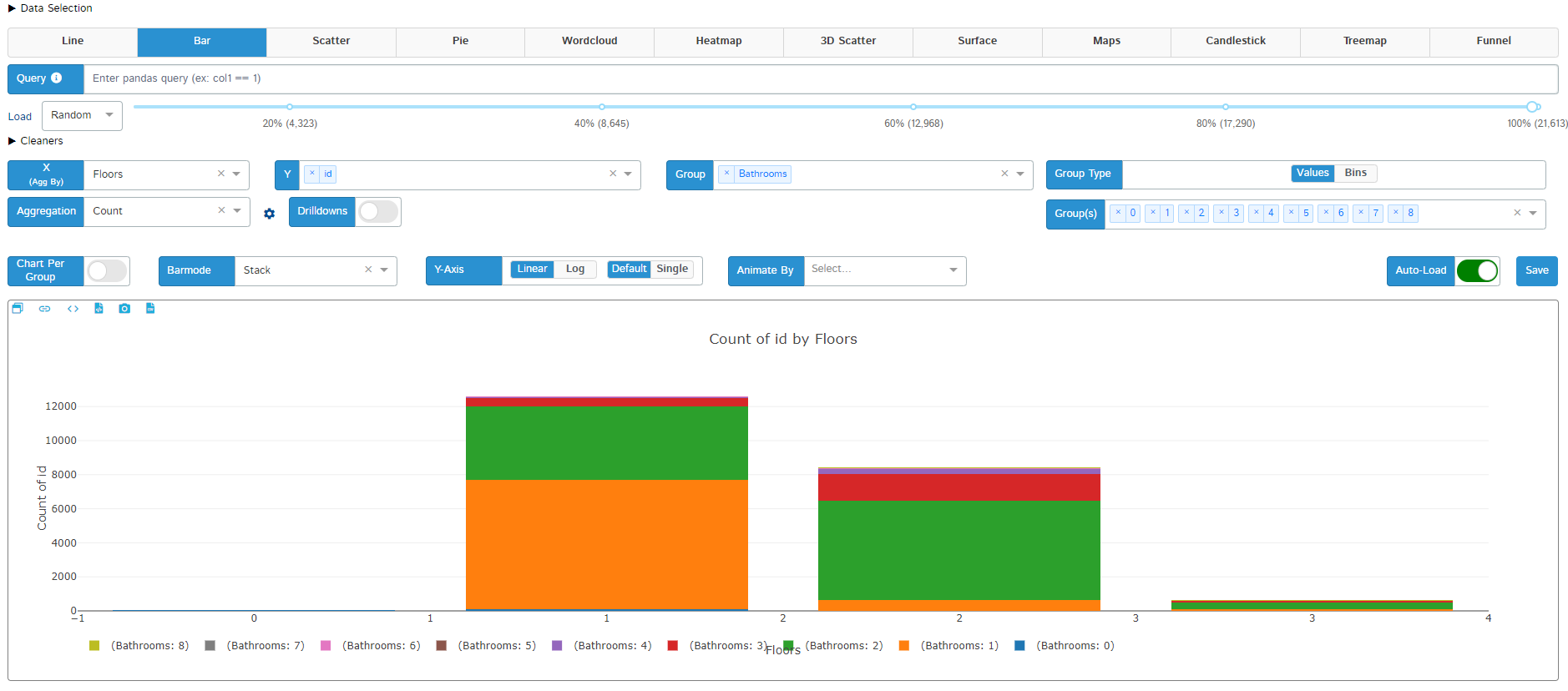The width and height of the screenshot is (1568, 691).
Task: Switch Group Type to Bins
Action: (x=1356, y=173)
